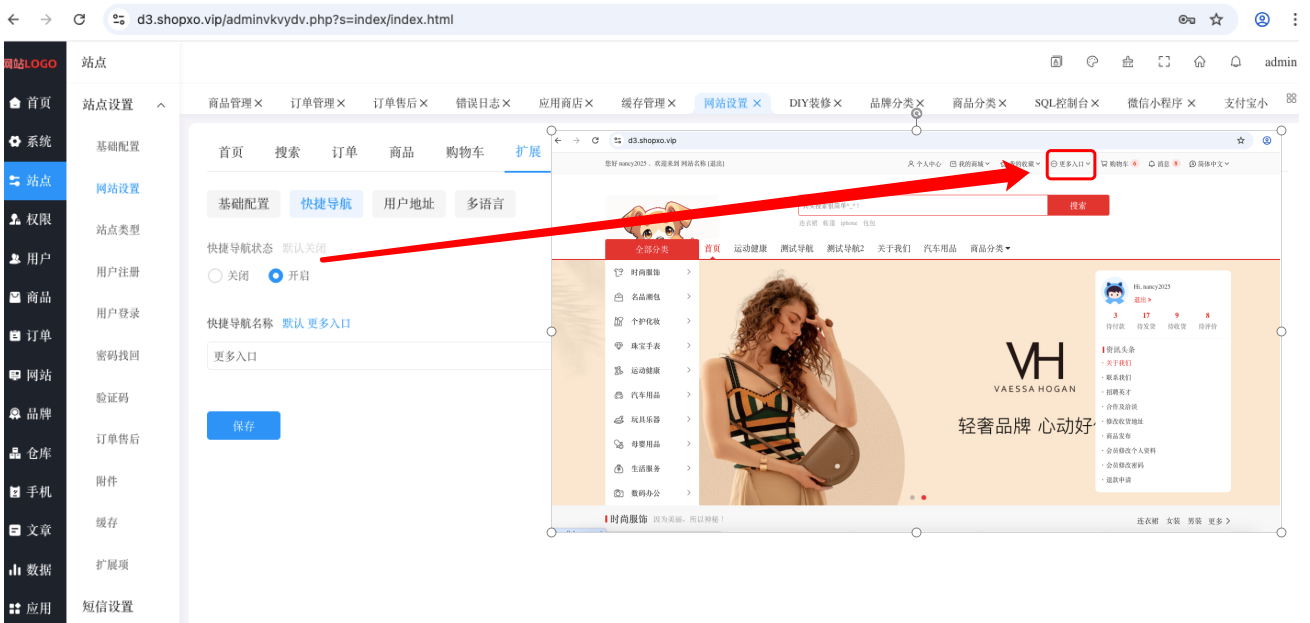Viewport: 1310px width, 623px height.
Task: Close the 商品管理 page tab with its X
Action: point(258,103)
